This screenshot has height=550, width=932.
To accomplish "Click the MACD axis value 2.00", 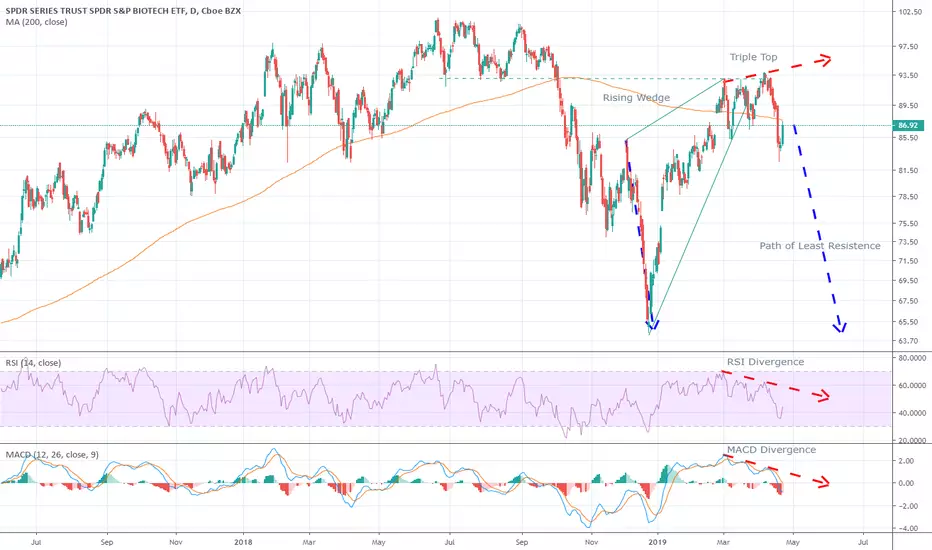I will [x=906, y=461].
